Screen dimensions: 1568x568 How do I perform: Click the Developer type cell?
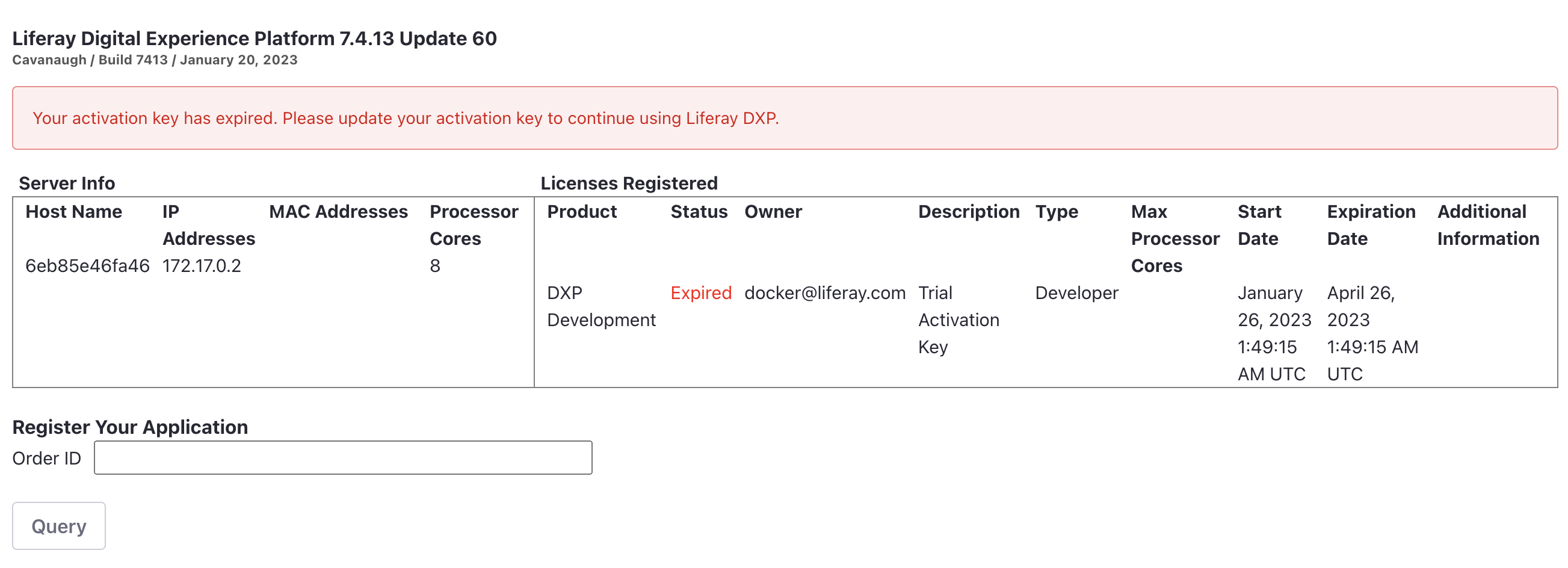point(1076,293)
